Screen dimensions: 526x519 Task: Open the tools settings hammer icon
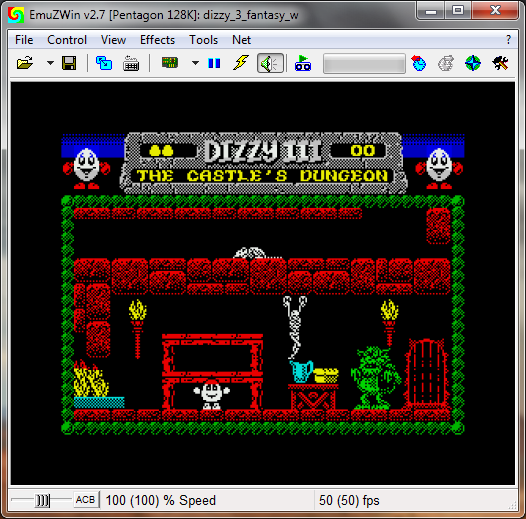coord(500,63)
